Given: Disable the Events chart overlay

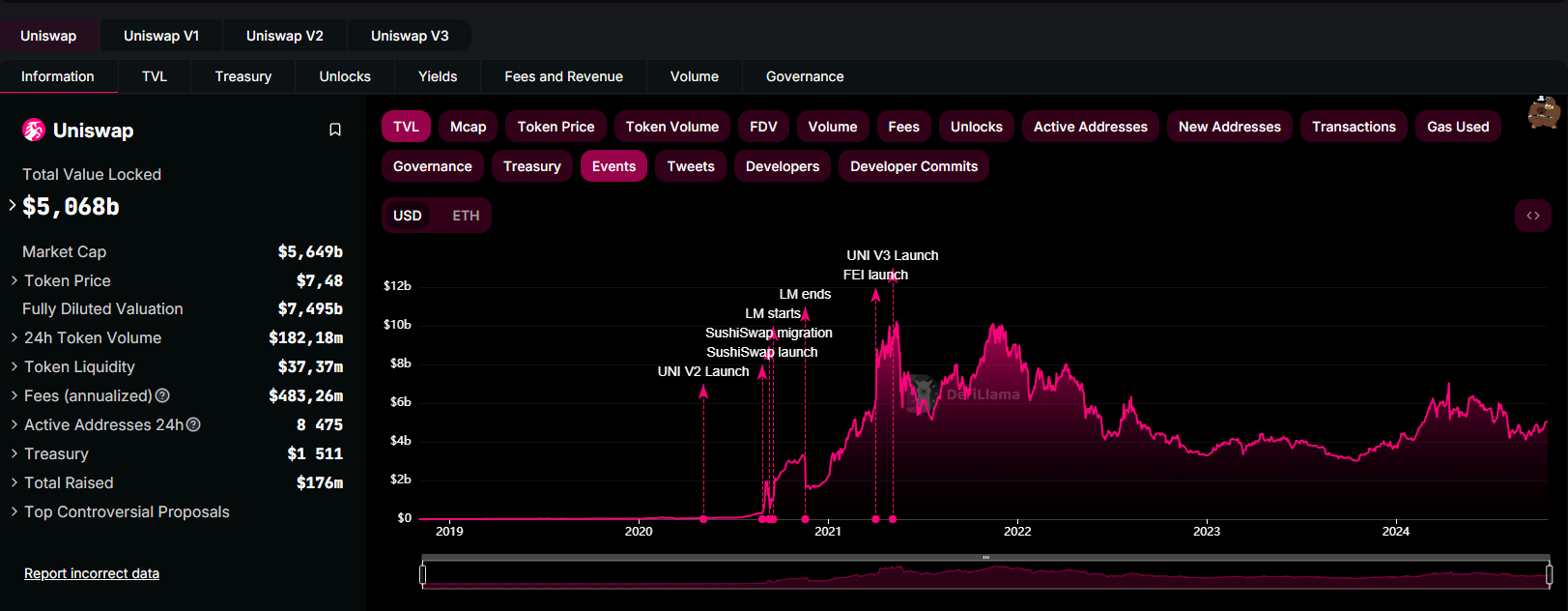Looking at the screenshot, I should click(613, 166).
